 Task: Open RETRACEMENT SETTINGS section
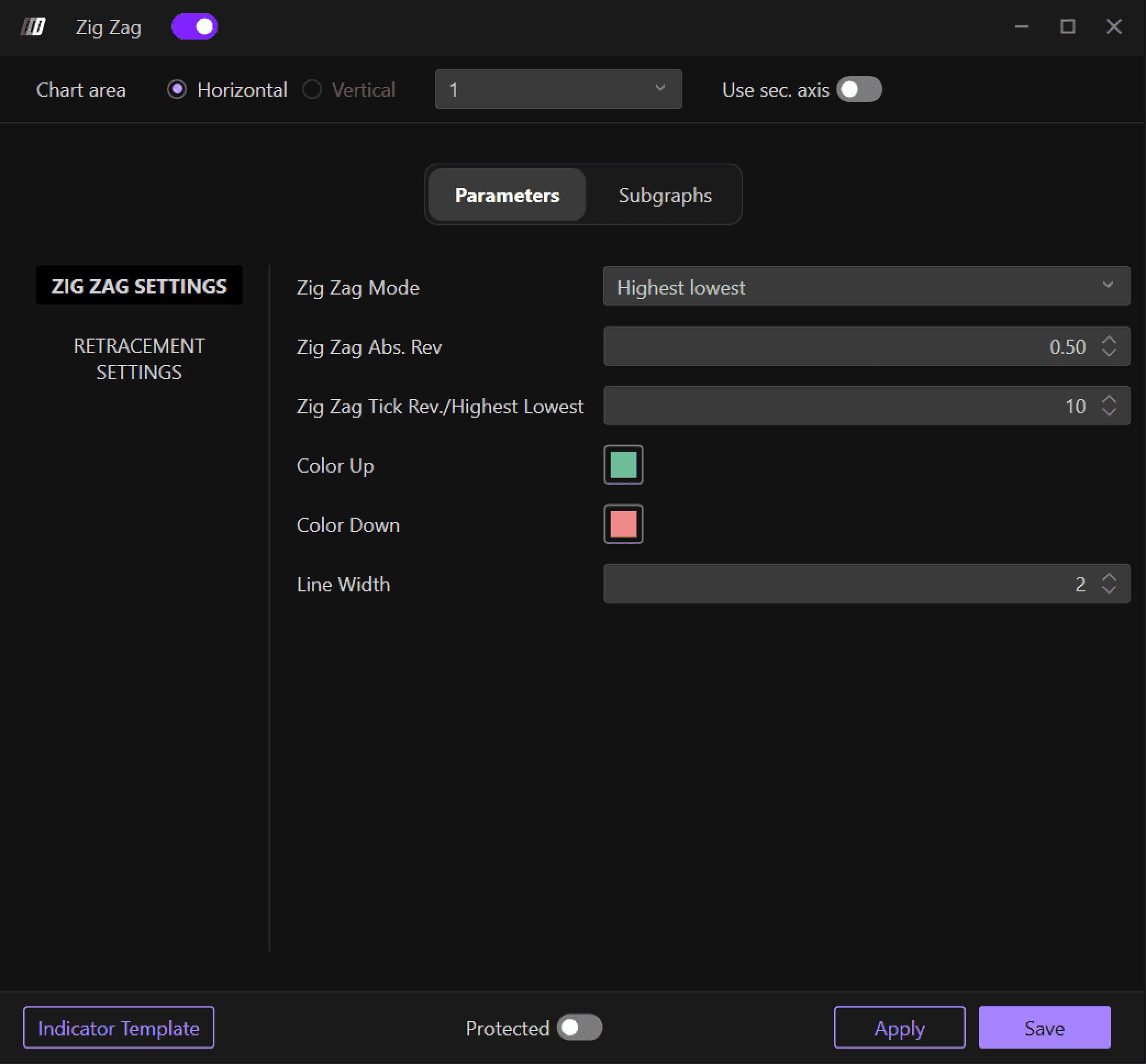pyautogui.click(x=138, y=359)
